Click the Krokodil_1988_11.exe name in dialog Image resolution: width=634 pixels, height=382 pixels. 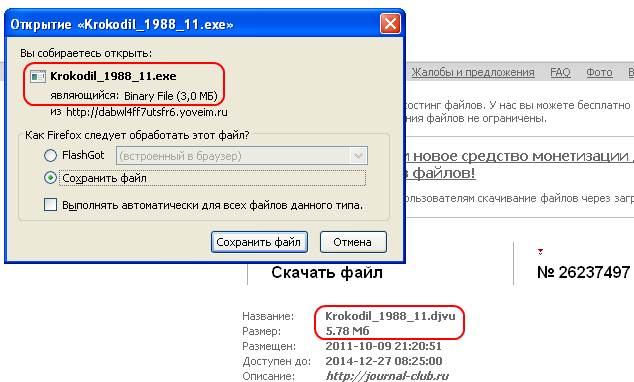(x=113, y=76)
